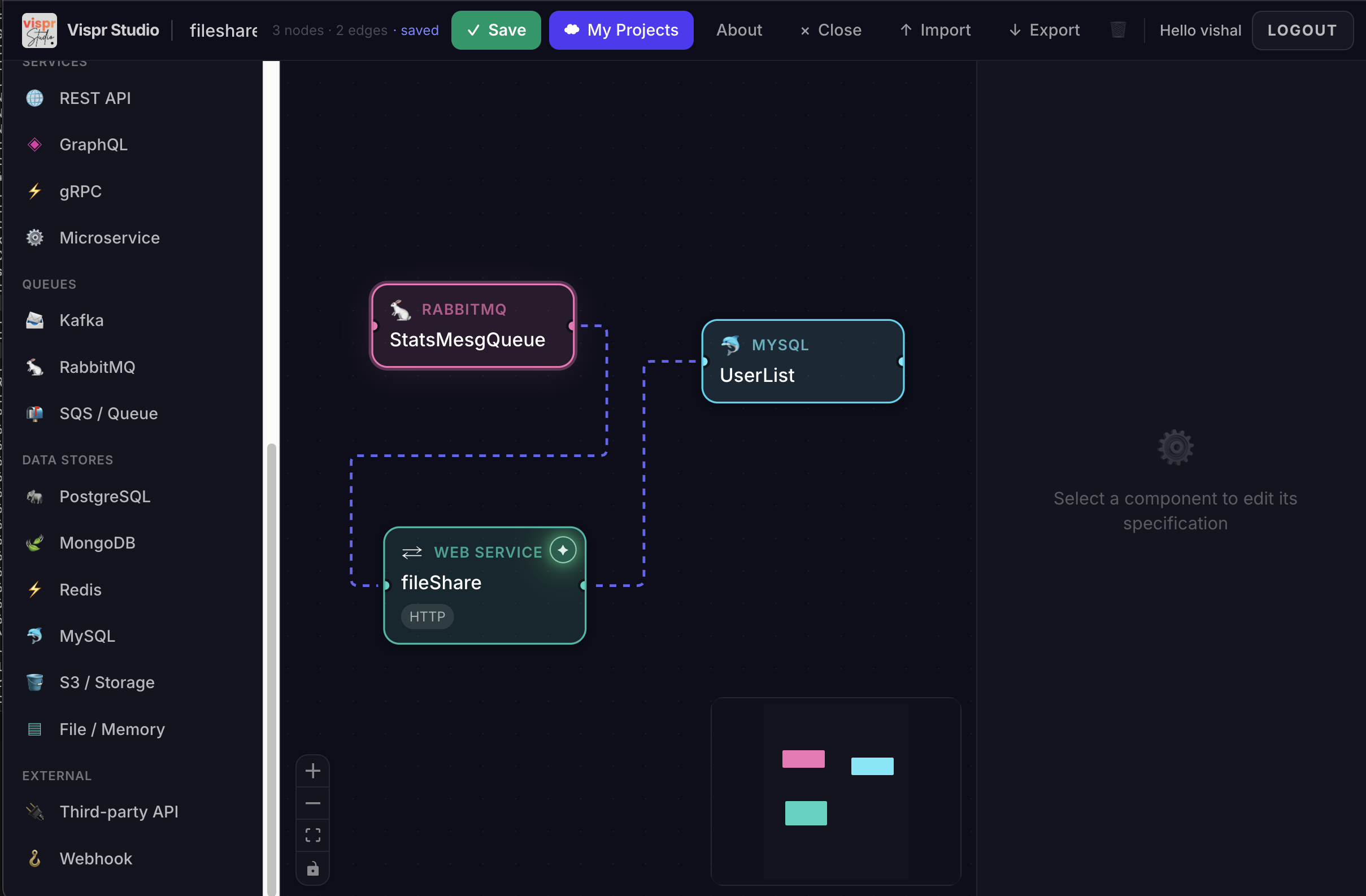Viewport: 1366px width, 896px height.
Task: Choose the Microservice gear icon
Action: [35, 238]
